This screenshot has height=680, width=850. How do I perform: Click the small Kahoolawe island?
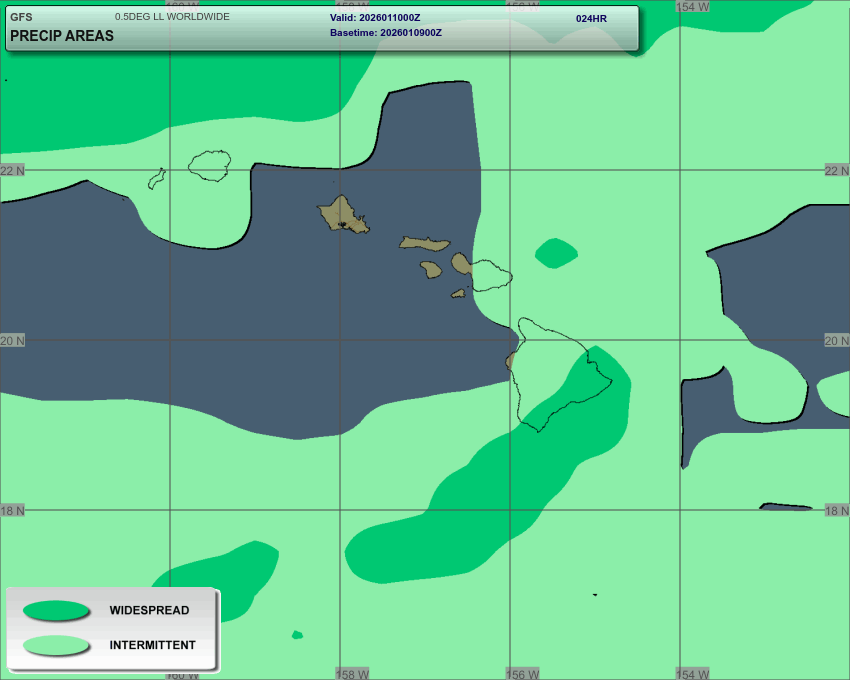[x=458, y=293]
